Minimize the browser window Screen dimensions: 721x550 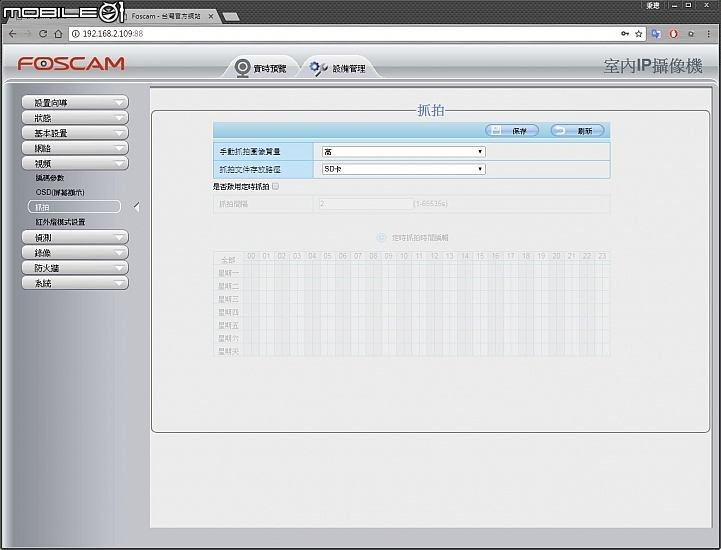coord(675,6)
